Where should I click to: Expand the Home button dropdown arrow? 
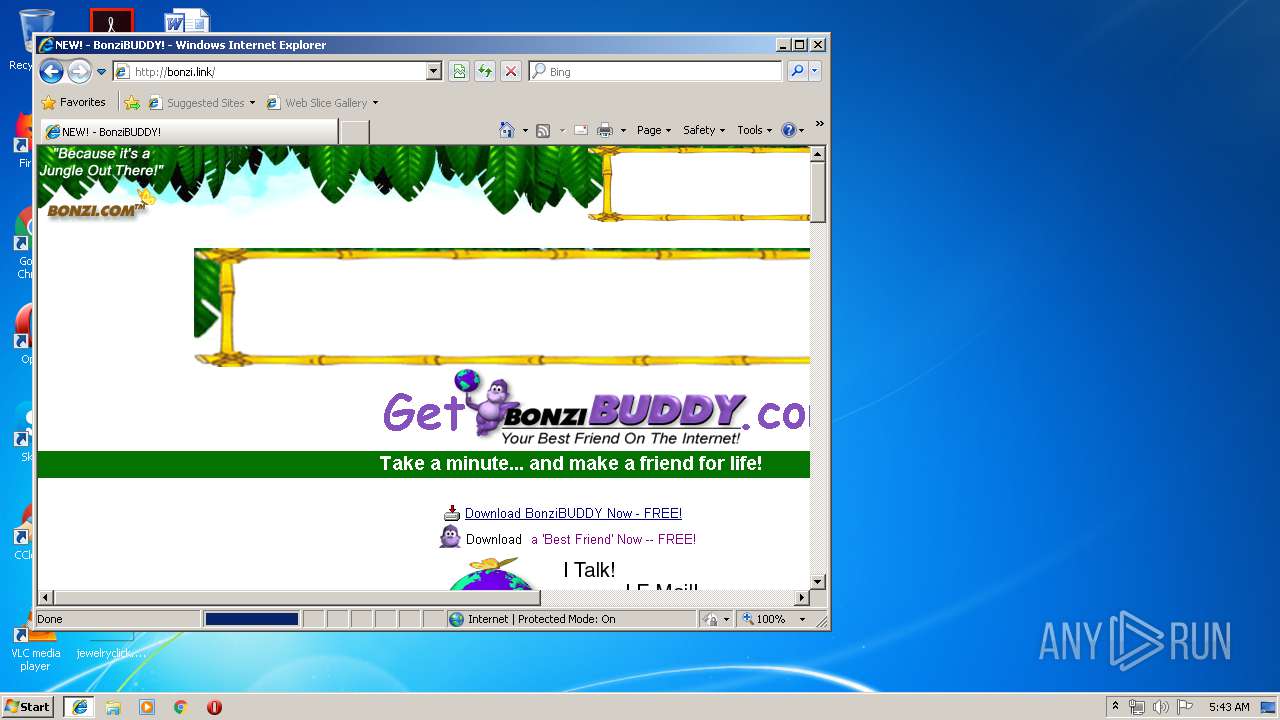pos(525,130)
